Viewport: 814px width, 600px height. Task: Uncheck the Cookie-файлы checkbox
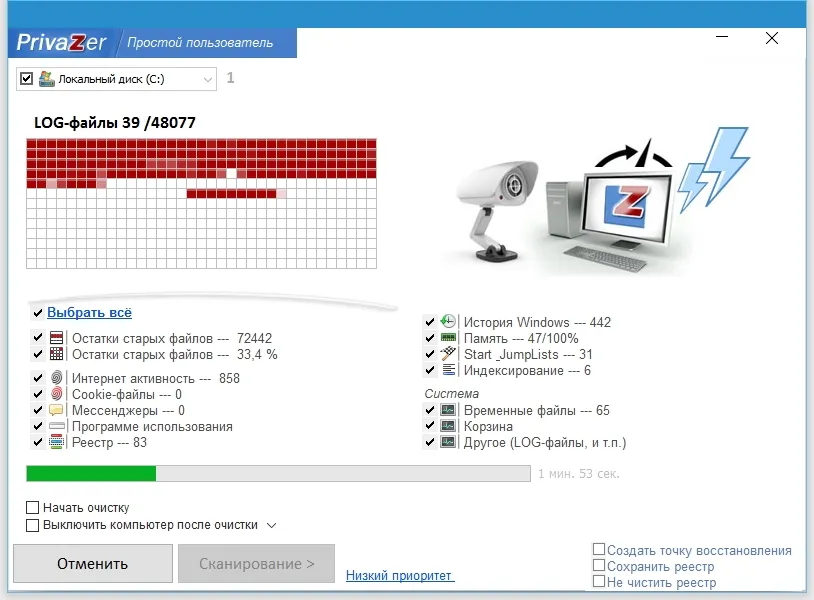pos(37,394)
